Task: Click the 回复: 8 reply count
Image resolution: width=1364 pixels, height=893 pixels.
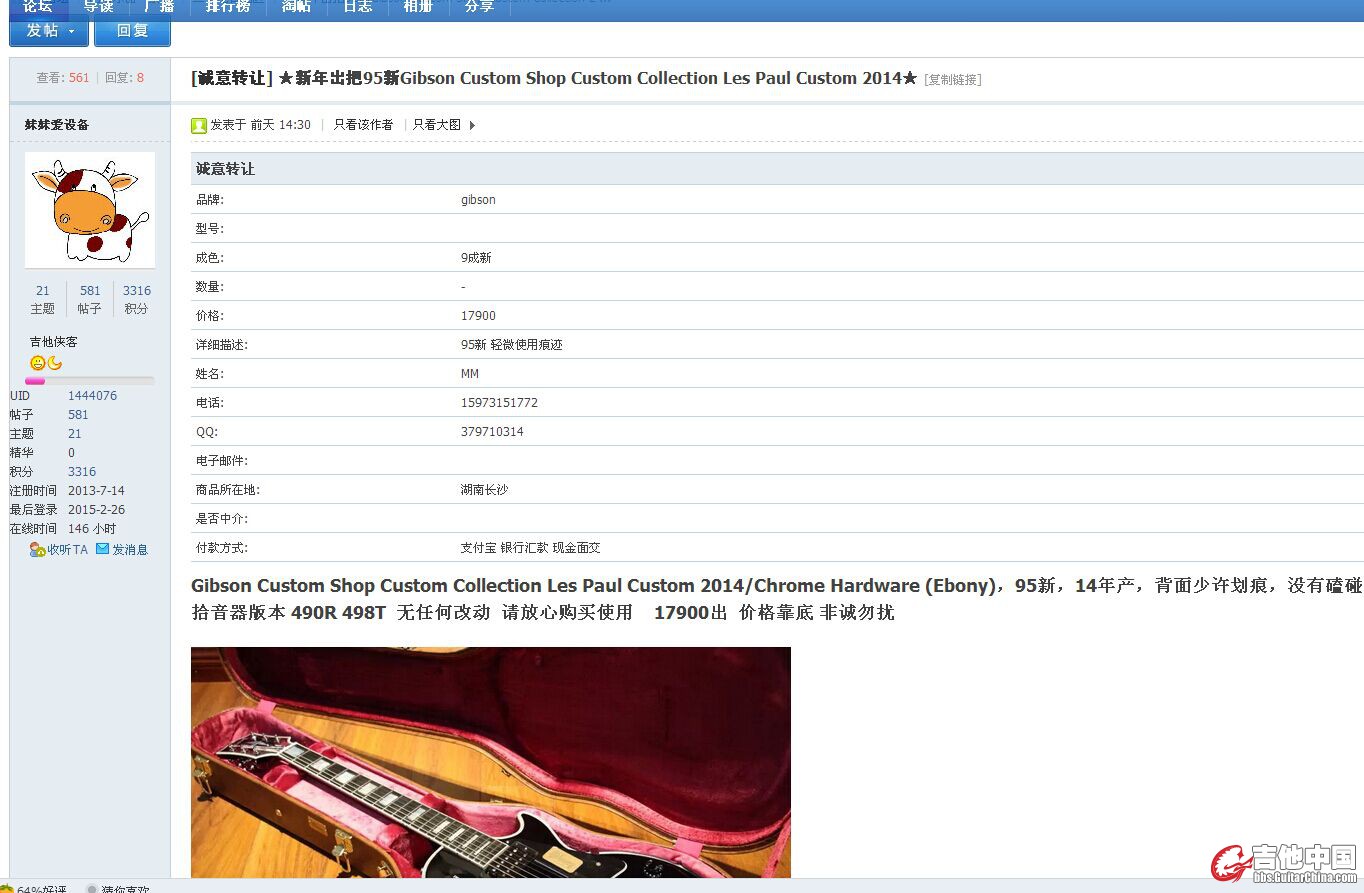Action: pyautogui.click(x=124, y=78)
